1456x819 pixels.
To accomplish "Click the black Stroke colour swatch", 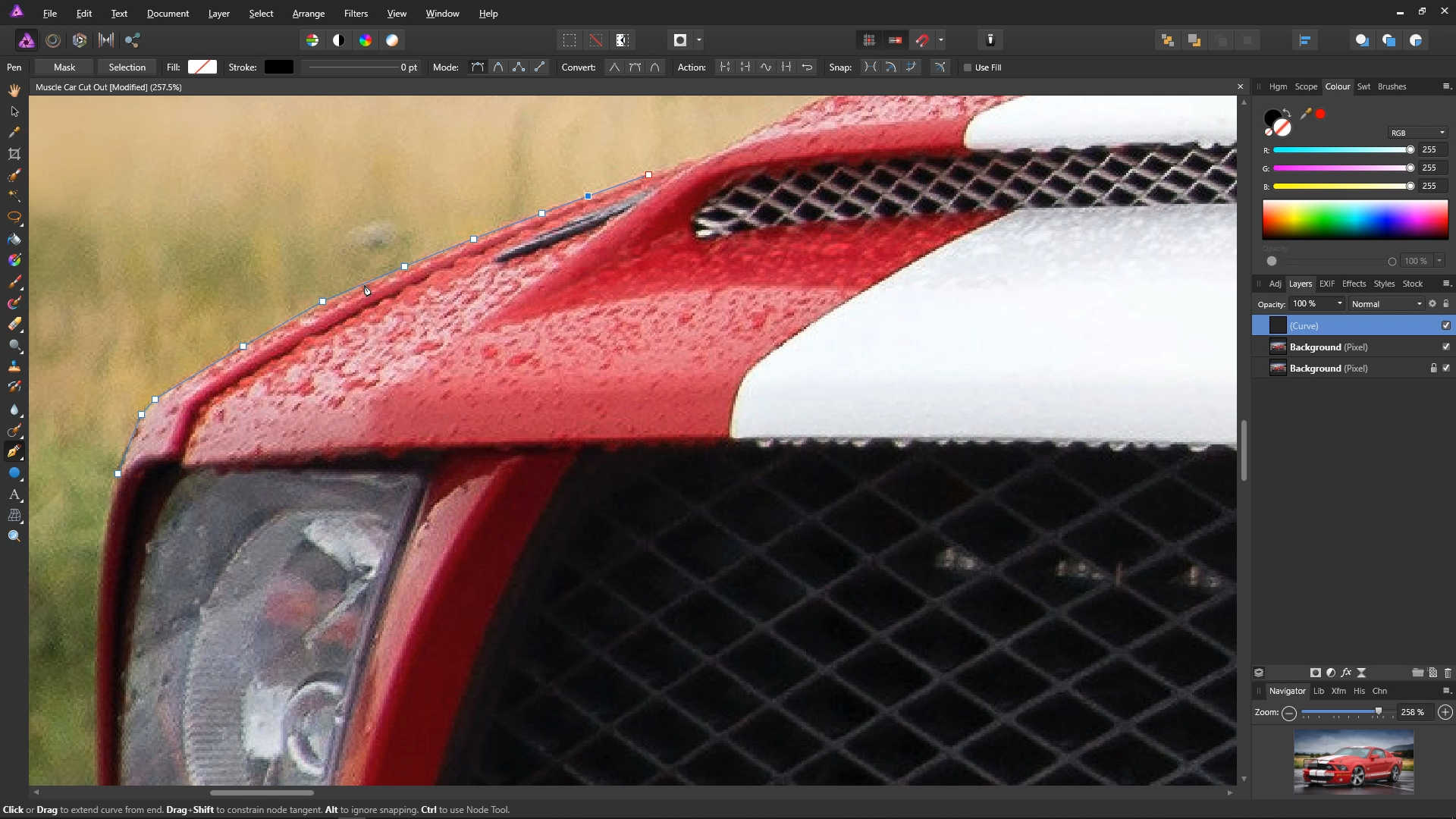I will point(278,67).
